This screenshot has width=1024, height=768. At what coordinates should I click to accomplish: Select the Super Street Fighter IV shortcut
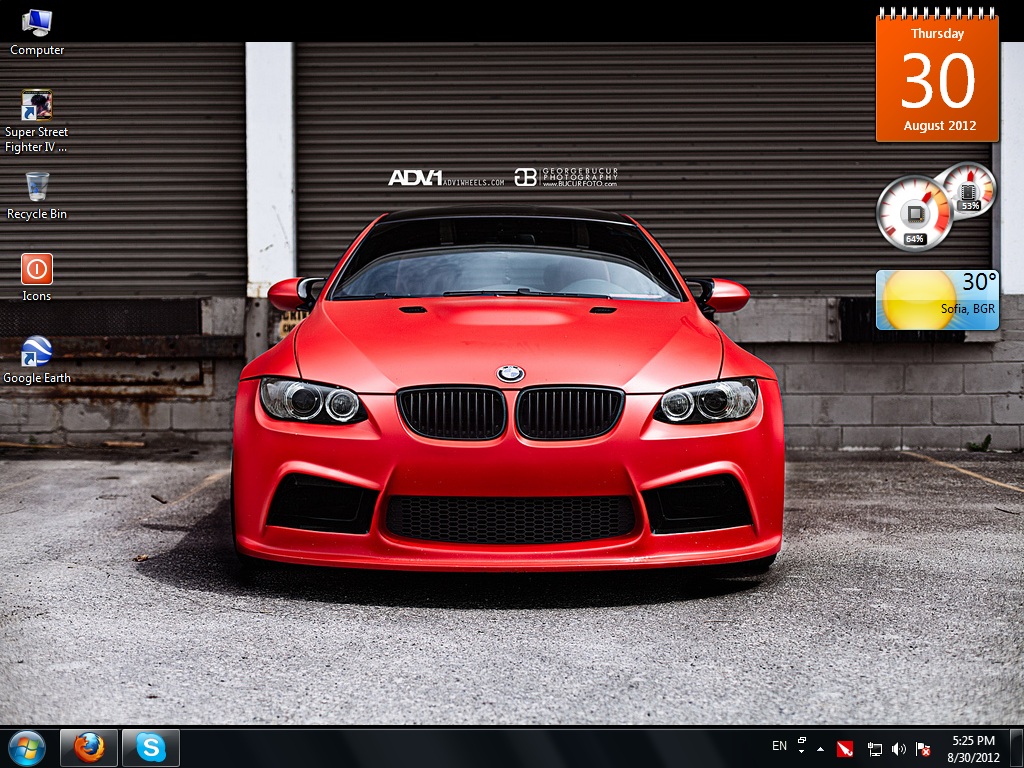pos(37,121)
